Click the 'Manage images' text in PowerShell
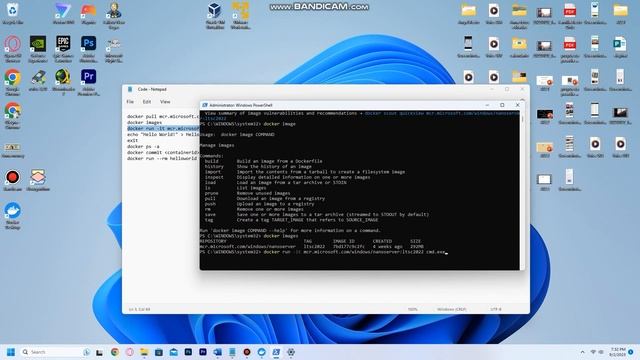 coord(217,145)
